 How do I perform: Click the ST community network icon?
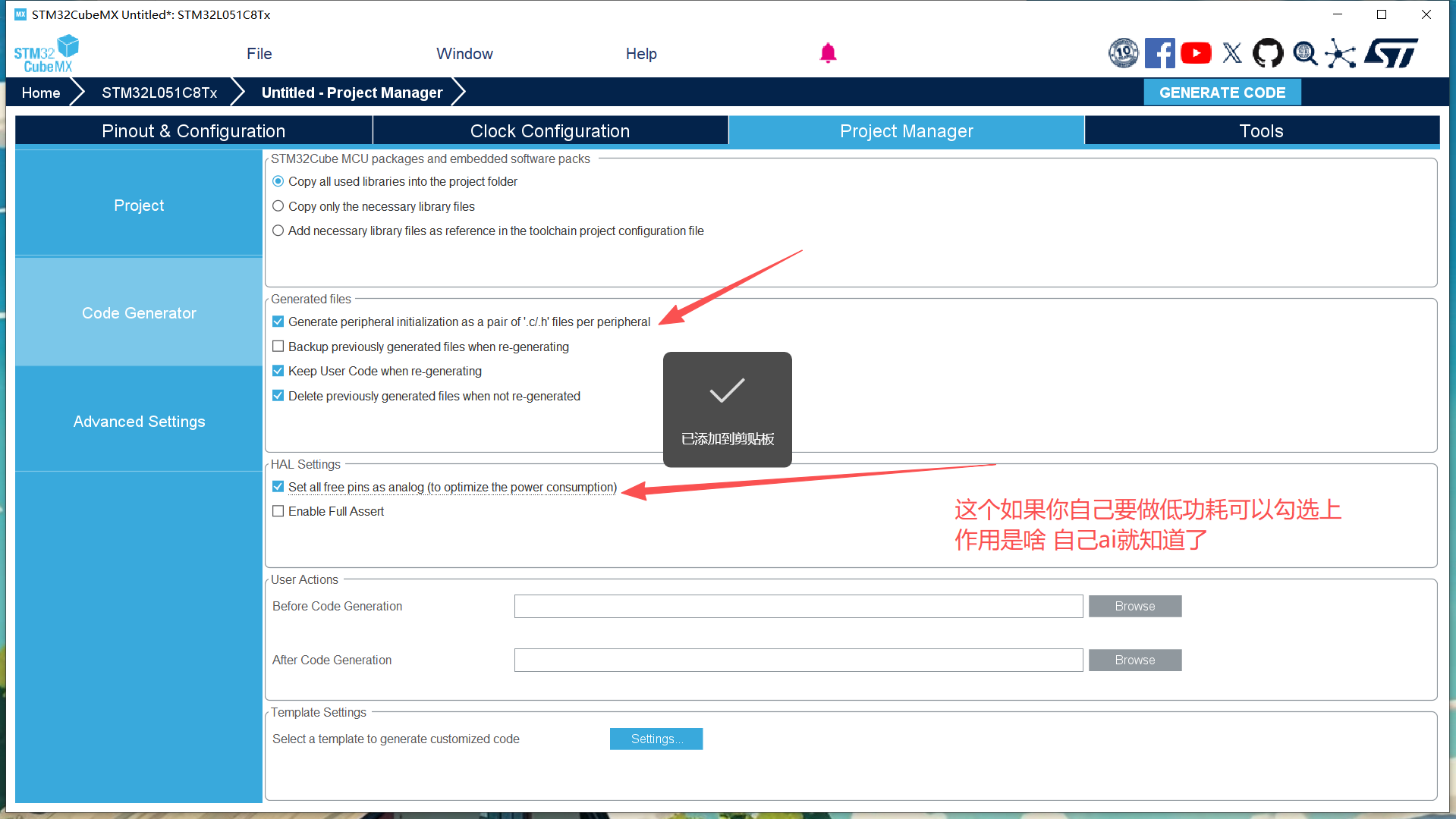pos(1341,53)
